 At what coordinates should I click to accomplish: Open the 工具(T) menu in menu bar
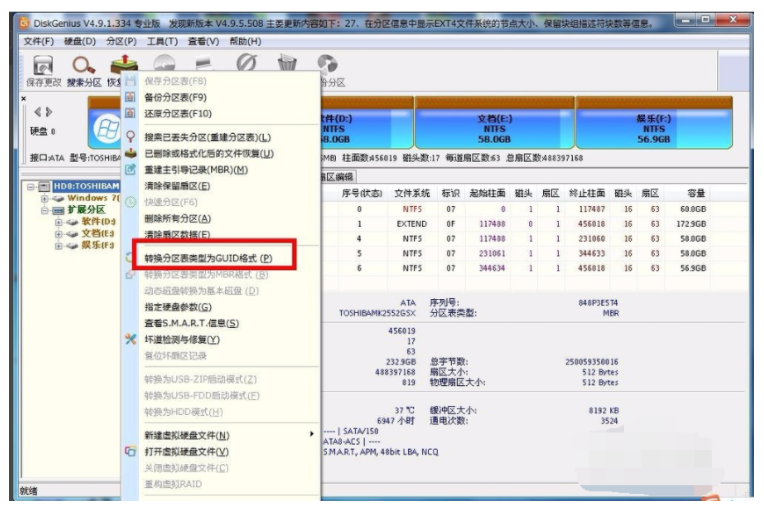(x=162, y=41)
